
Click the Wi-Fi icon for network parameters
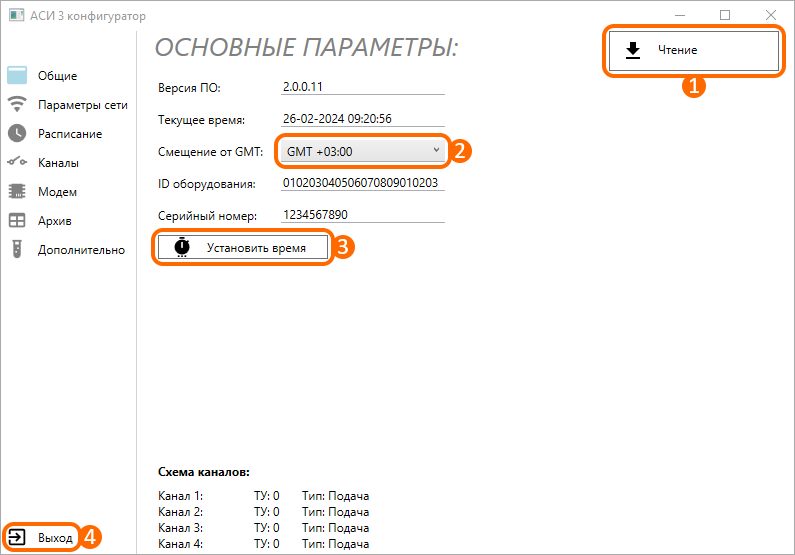coord(17,104)
